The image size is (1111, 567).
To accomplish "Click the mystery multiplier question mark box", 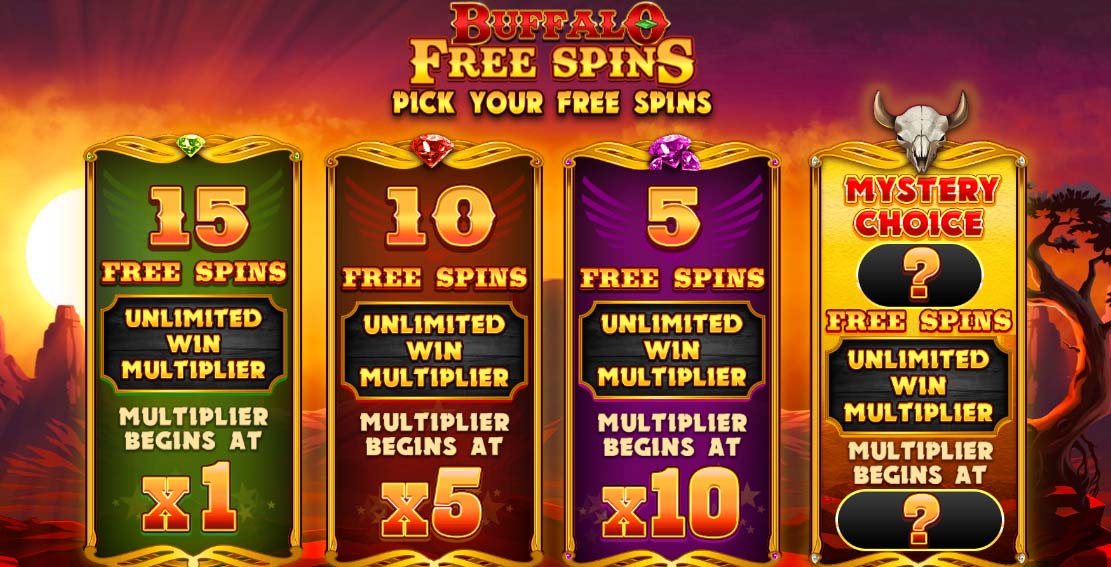I will [x=920, y=520].
